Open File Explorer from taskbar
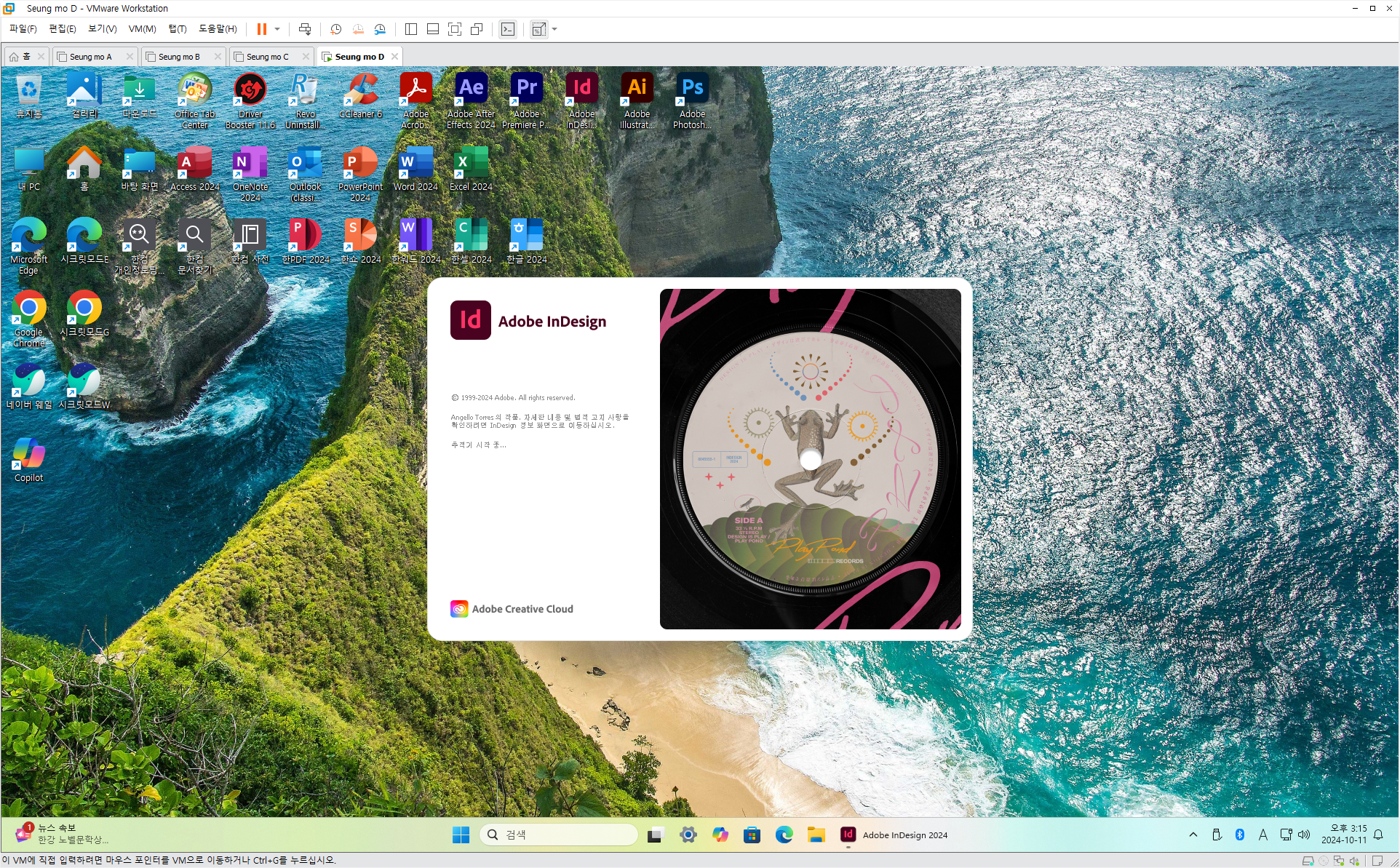 (816, 835)
